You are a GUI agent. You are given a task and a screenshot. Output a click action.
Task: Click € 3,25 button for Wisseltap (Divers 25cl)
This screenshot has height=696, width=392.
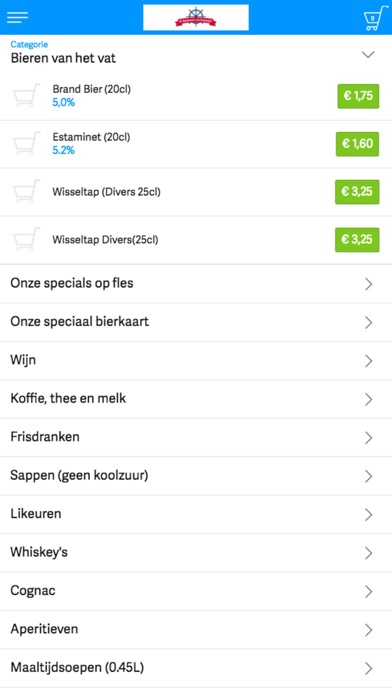(x=357, y=192)
